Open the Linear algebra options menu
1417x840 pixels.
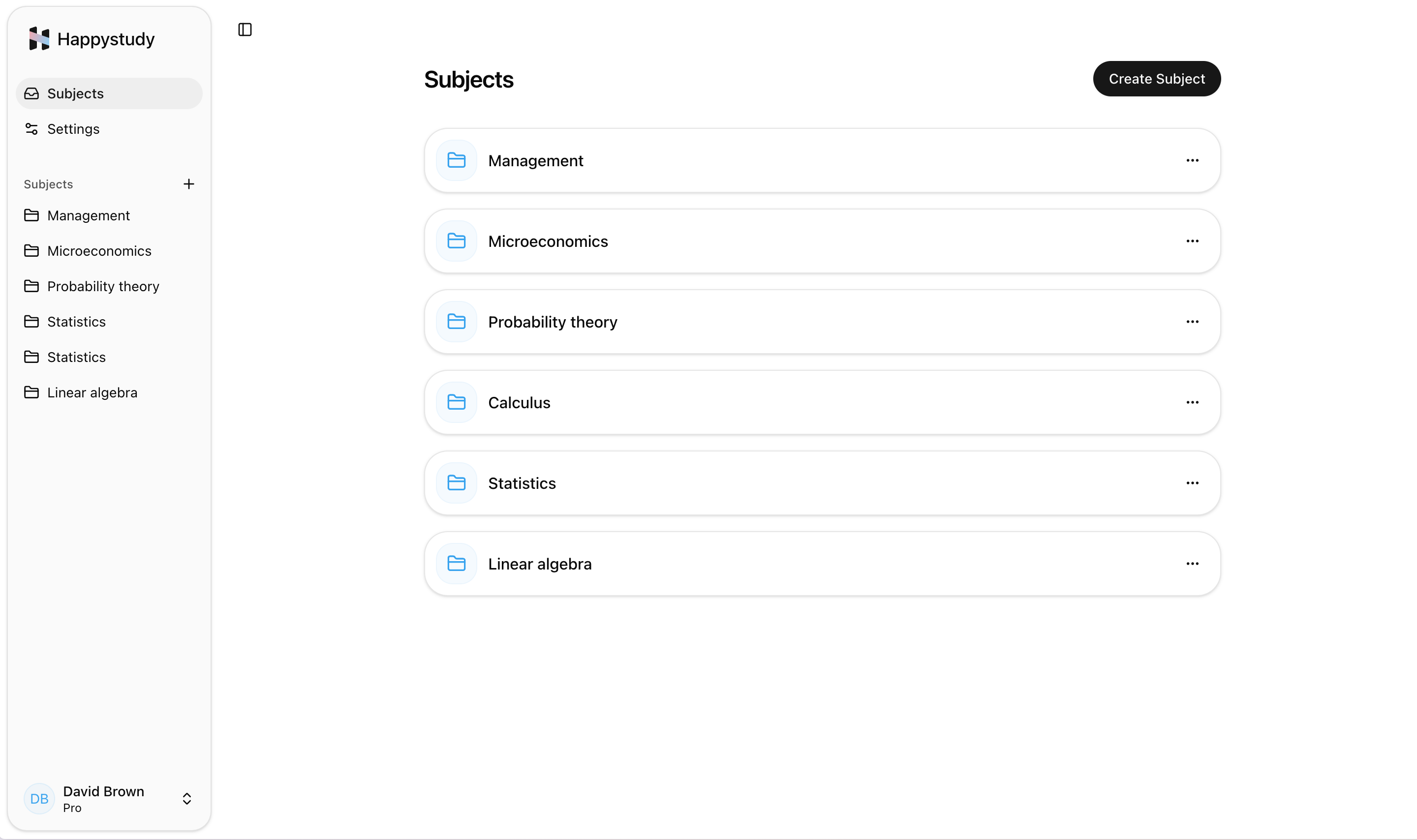(x=1192, y=563)
